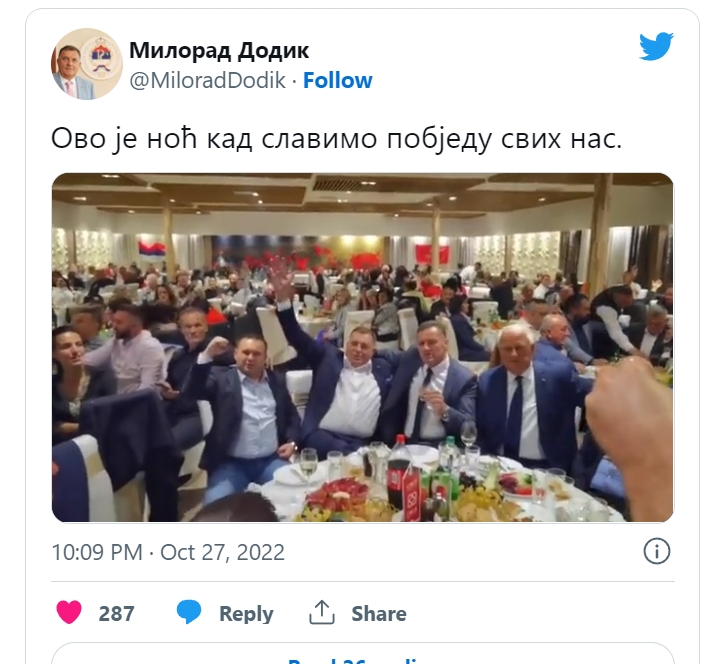This screenshot has width=723, height=664.
Task: Open the 10:09 PM timestamp
Action: pyautogui.click(x=97, y=552)
